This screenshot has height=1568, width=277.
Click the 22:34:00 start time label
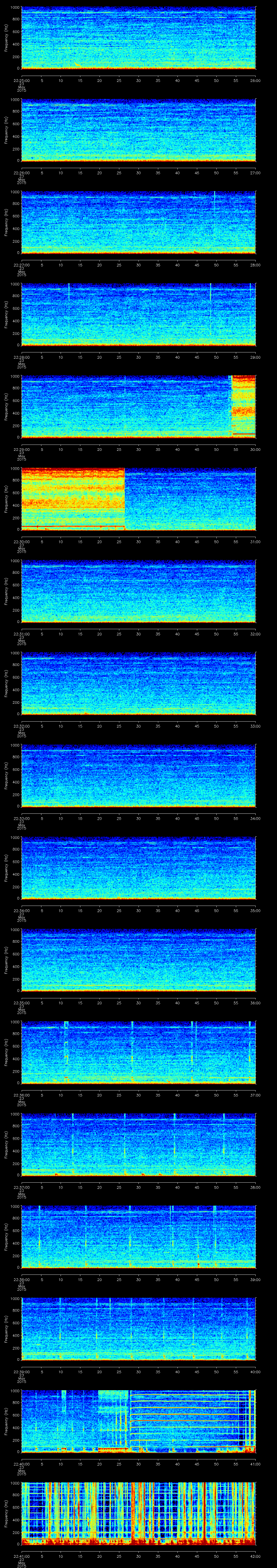point(21,910)
